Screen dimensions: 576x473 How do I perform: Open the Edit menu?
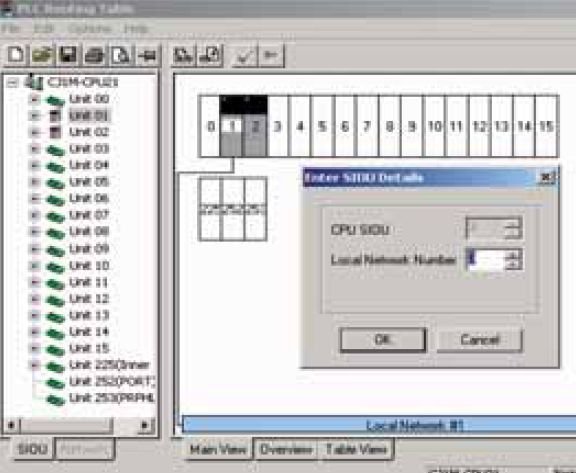point(44,29)
